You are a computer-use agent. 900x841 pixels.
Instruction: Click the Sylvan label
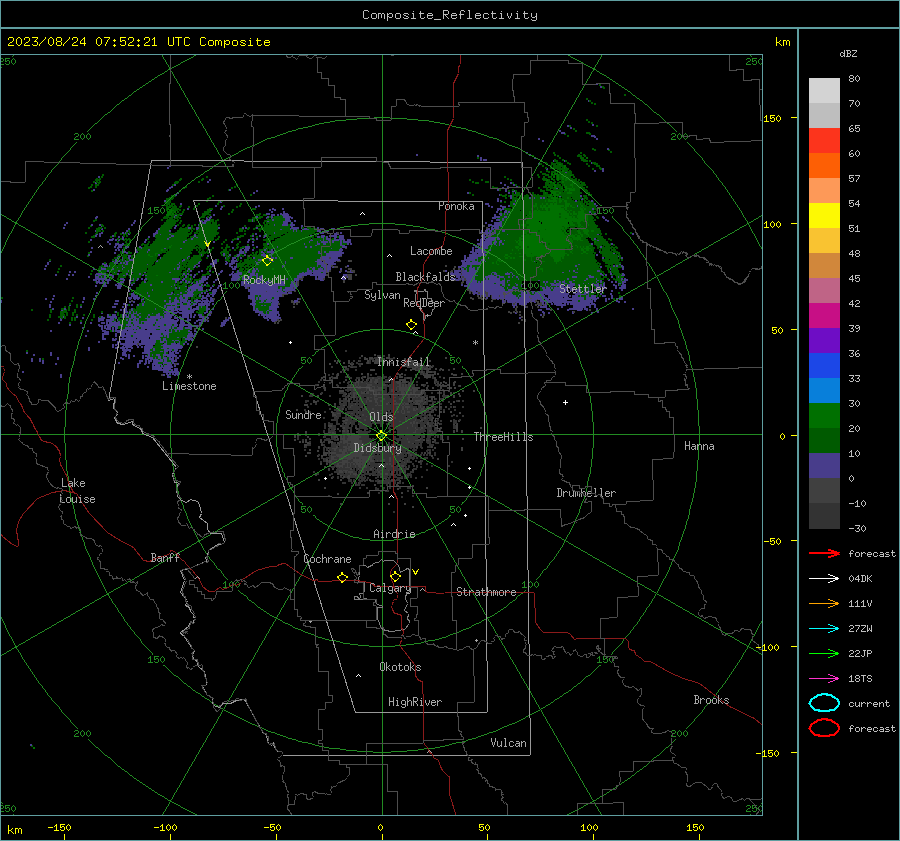point(382,295)
